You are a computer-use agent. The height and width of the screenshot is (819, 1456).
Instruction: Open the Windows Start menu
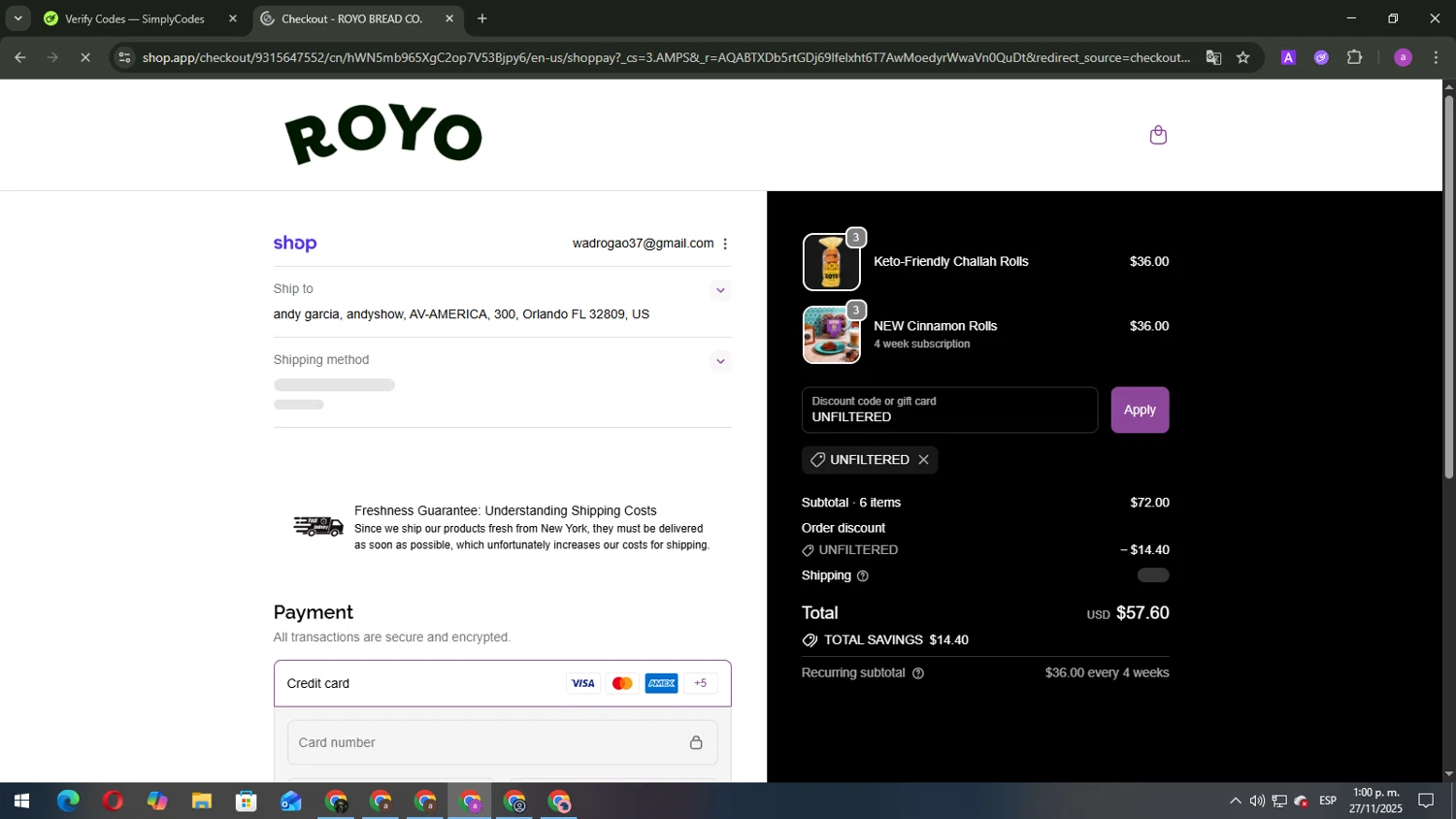pos(21,802)
